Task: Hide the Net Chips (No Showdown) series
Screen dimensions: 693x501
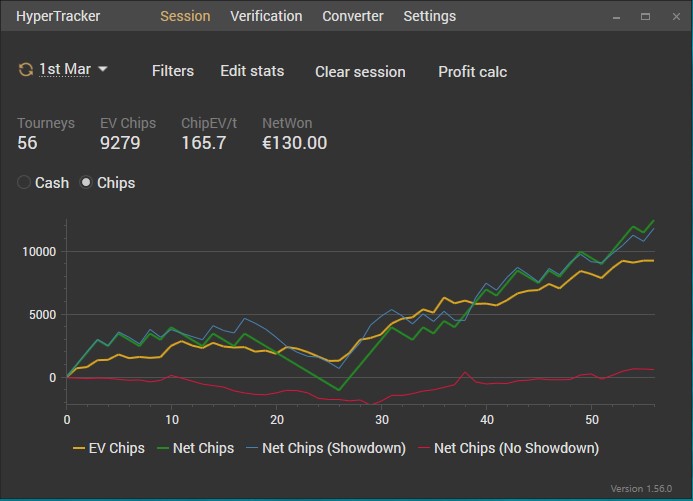Action: (x=508, y=448)
